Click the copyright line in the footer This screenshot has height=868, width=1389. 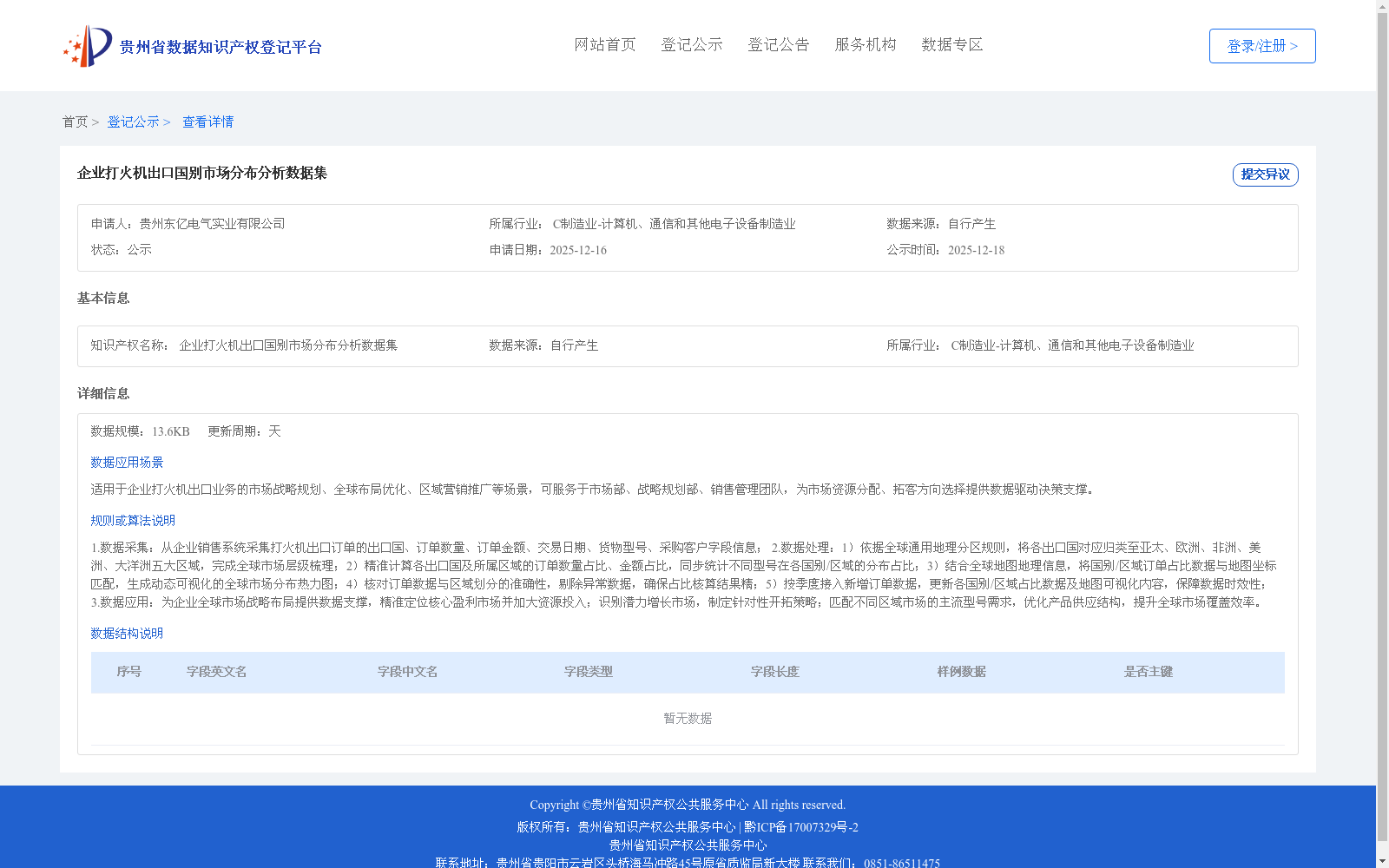click(x=688, y=806)
